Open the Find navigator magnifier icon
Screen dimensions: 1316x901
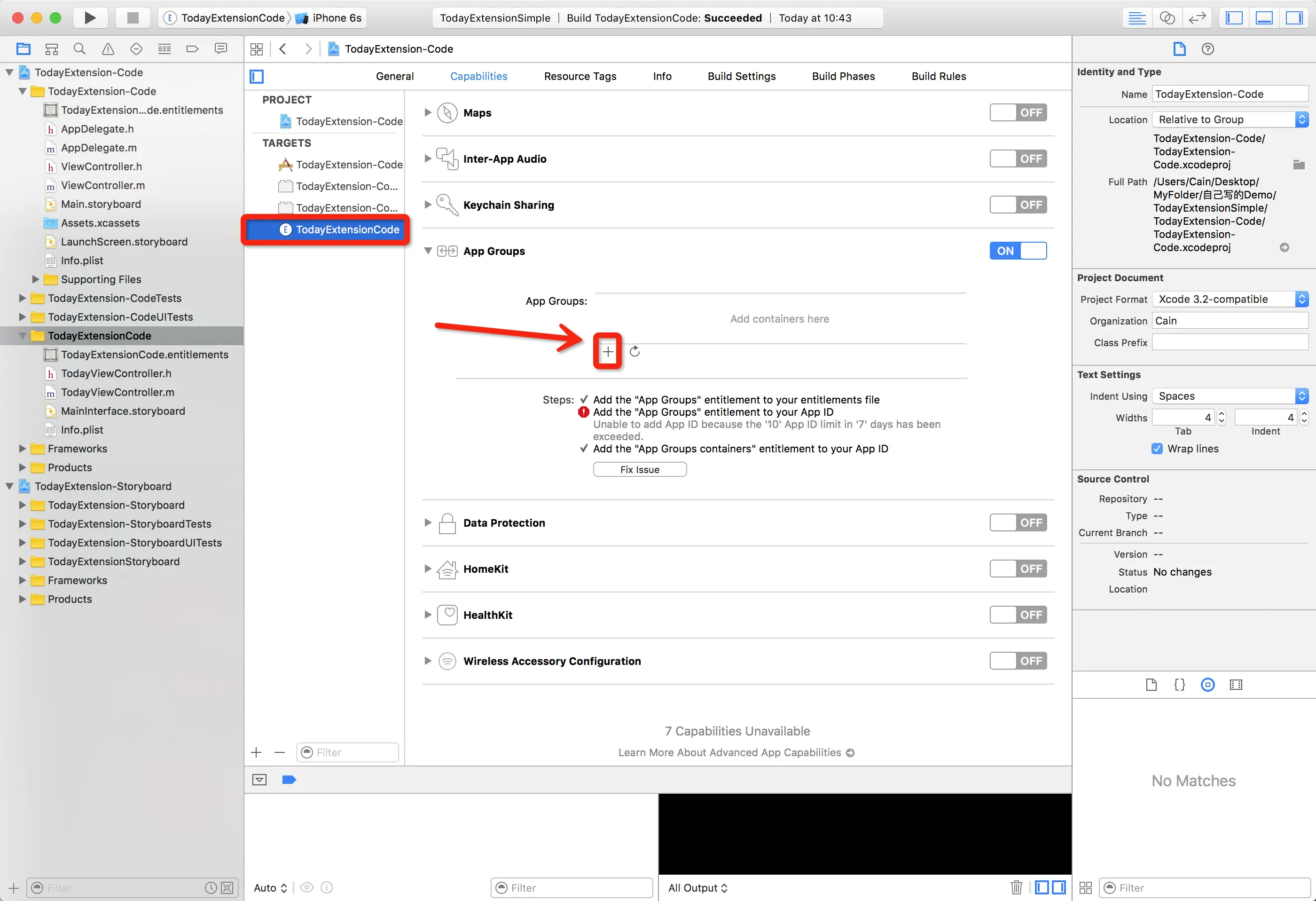(x=80, y=49)
